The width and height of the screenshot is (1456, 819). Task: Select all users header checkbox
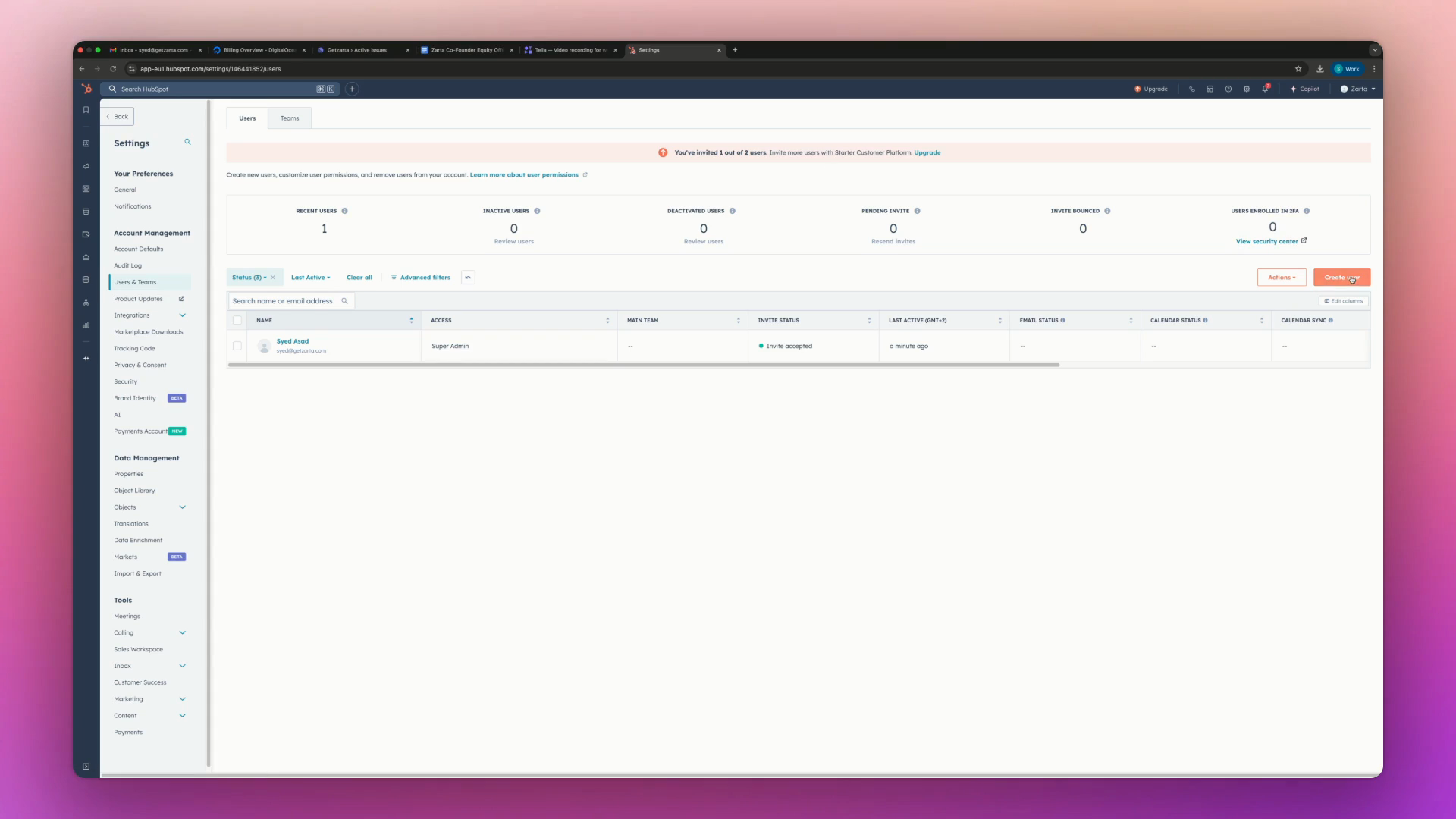click(x=237, y=320)
